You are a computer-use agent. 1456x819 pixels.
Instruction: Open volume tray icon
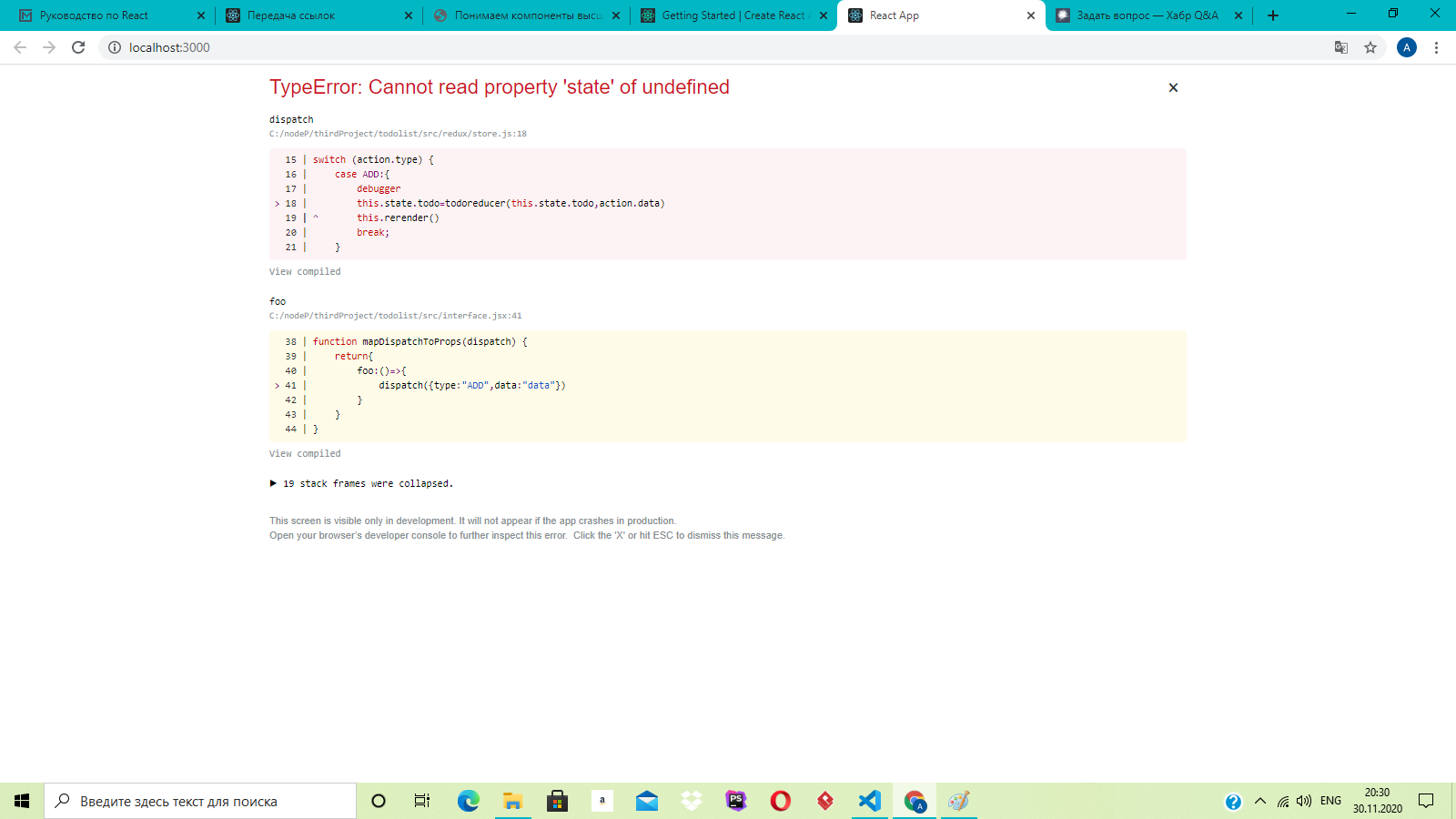click(x=1304, y=802)
